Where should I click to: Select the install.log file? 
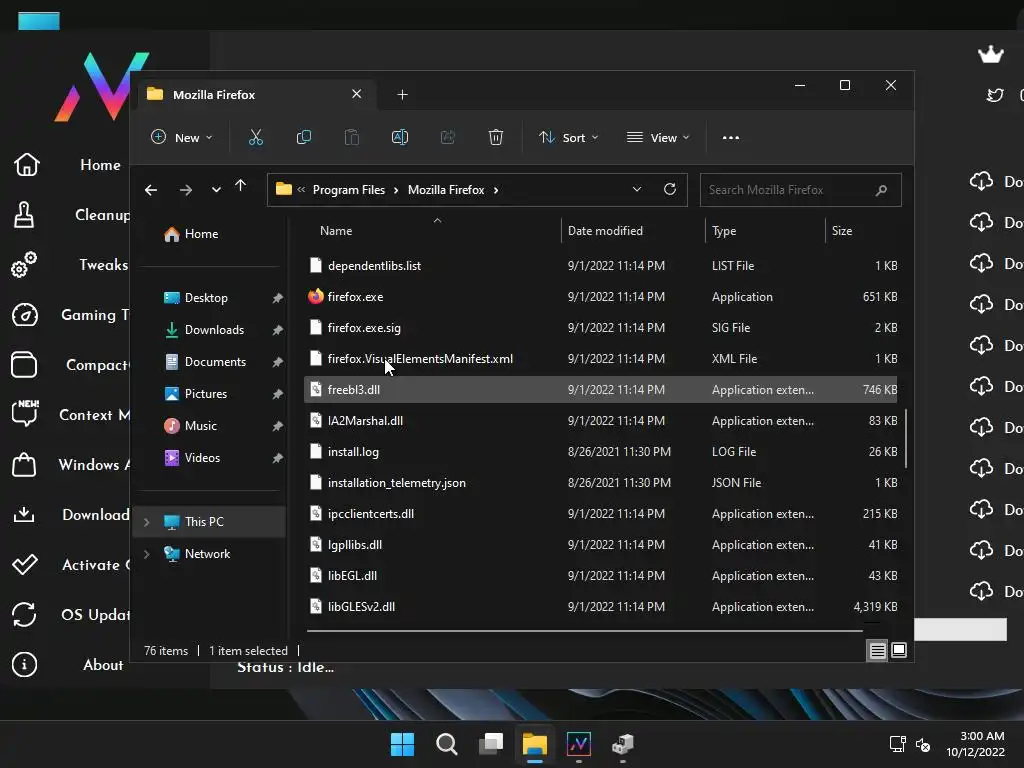[x=600, y=452]
